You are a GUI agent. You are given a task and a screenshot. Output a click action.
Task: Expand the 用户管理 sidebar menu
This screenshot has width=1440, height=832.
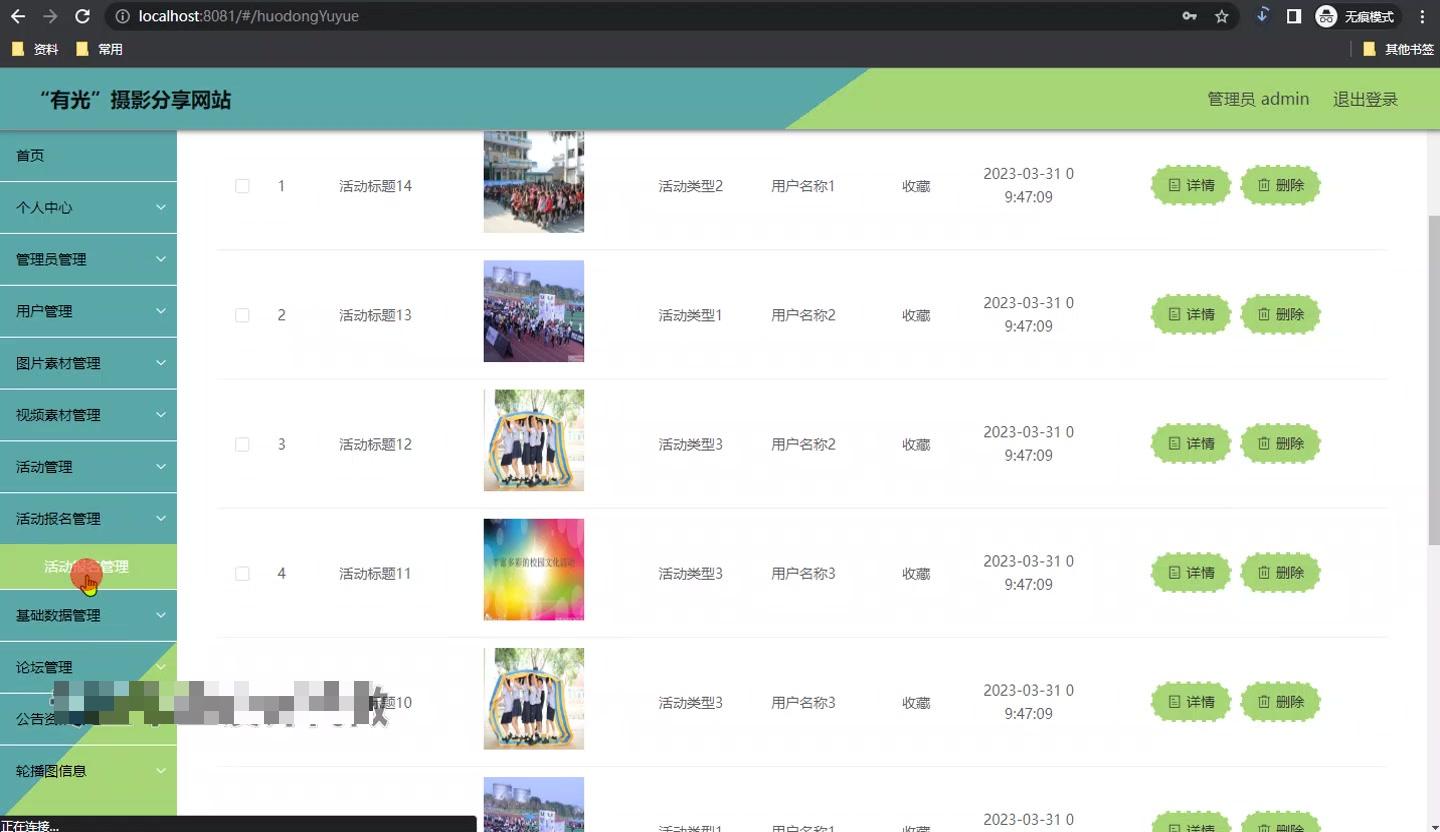(88, 311)
